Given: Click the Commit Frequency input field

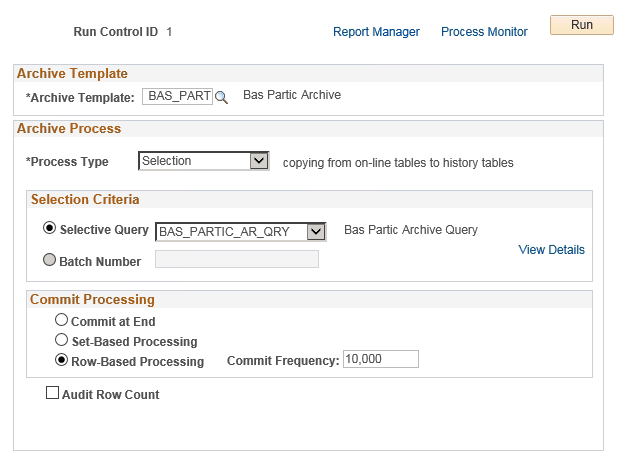Looking at the screenshot, I should point(380,360).
